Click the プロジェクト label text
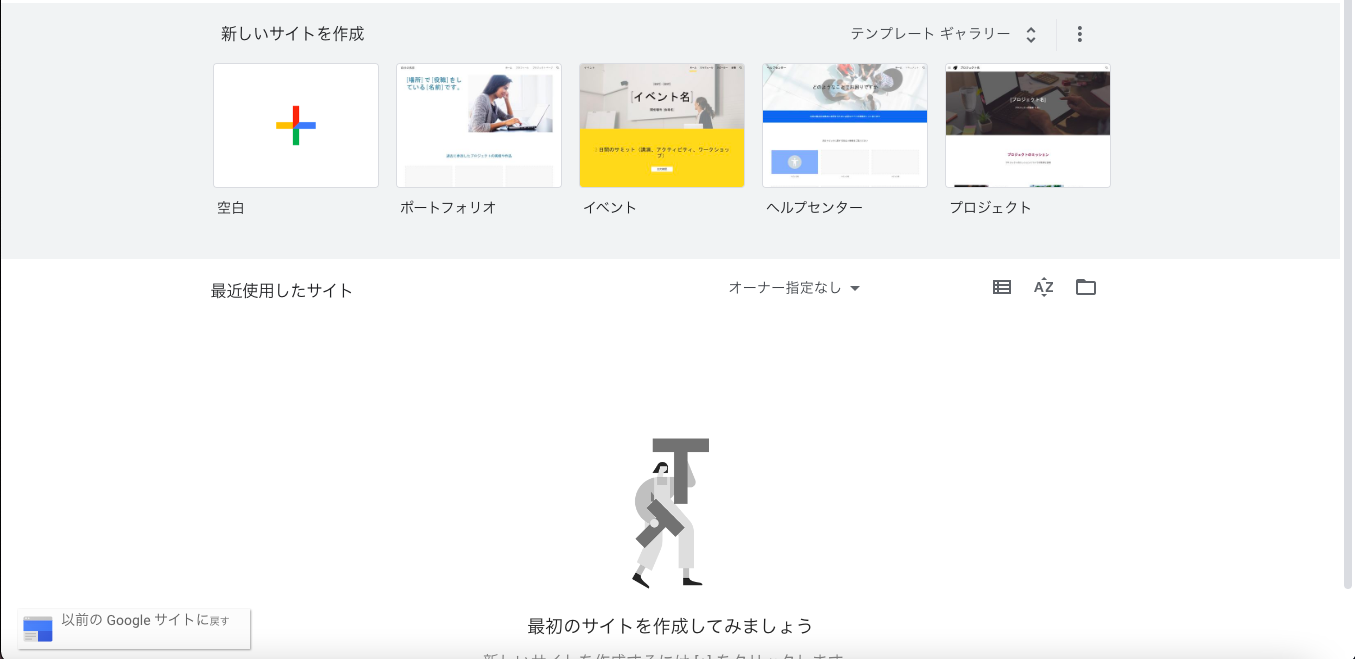The height and width of the screenshot is (659, 1355). [990, 208]
